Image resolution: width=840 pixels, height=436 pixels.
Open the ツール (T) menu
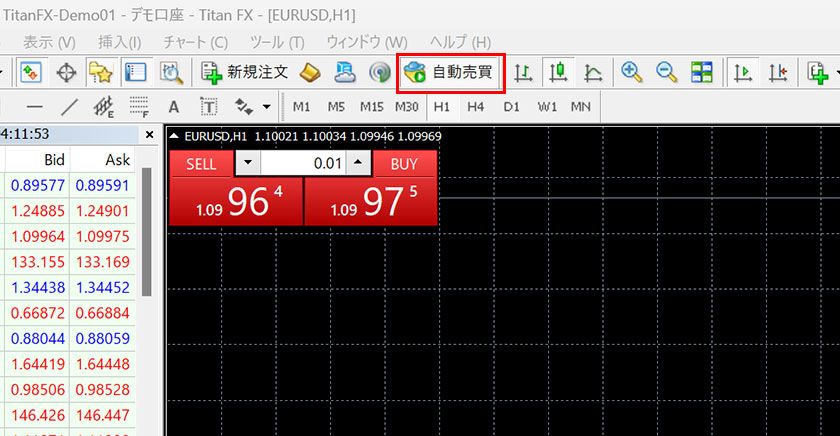[276, 42]
